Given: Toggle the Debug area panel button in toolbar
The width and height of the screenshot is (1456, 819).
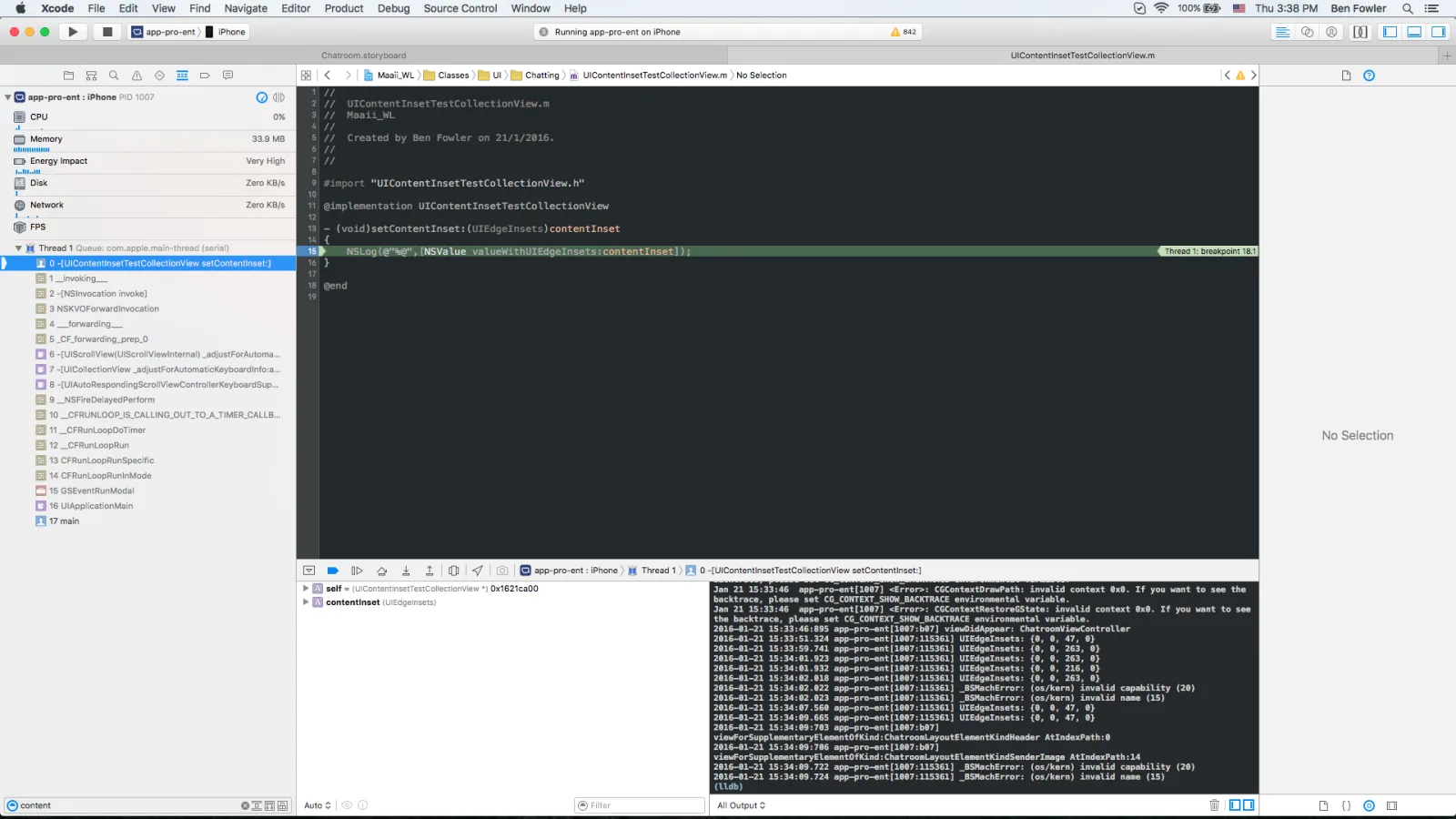Looking at the screenshot, I should pos(1414,32).
